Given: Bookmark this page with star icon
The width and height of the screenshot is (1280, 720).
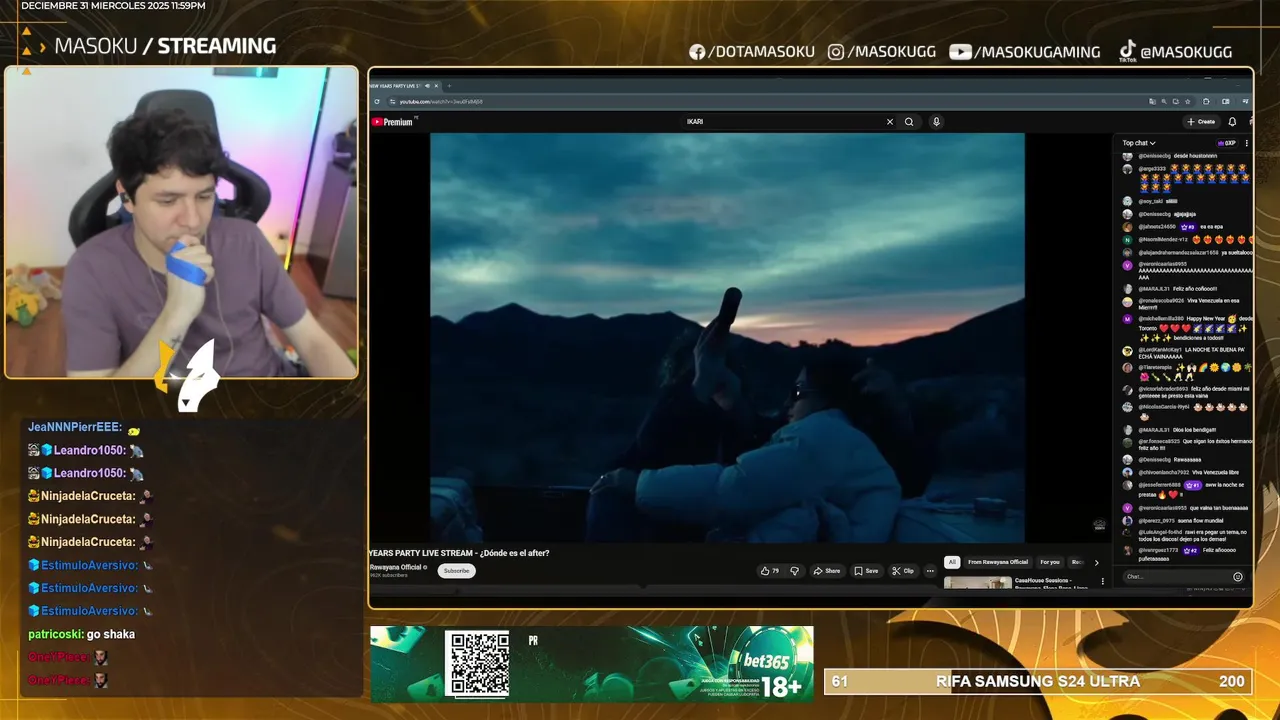Looking at the screenshot, I should pyautogui.click(x=1187, y=102).
